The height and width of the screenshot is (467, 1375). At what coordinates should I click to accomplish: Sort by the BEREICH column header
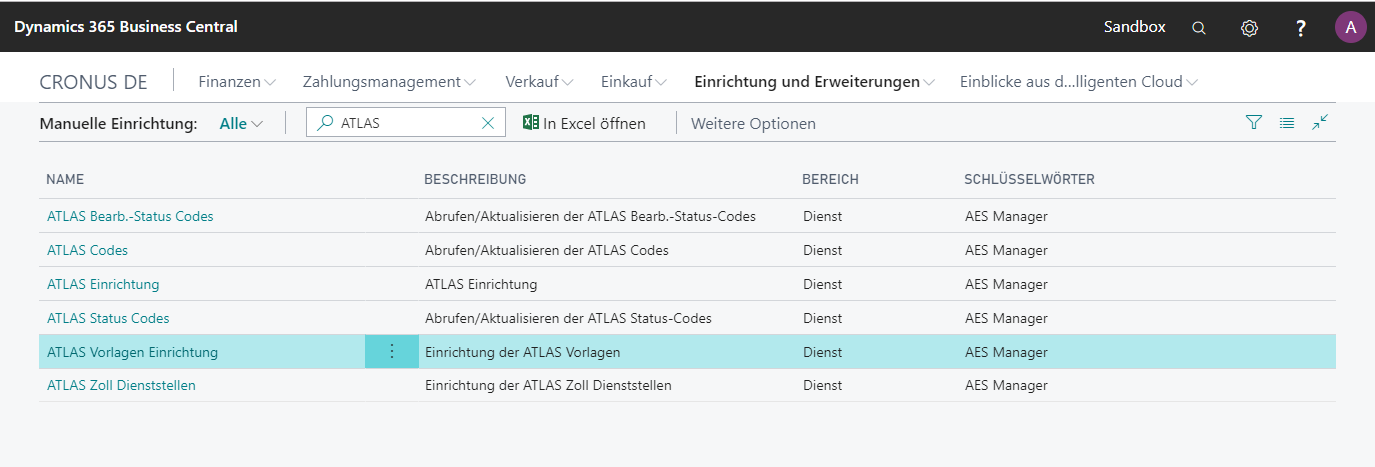pos(830,179)
